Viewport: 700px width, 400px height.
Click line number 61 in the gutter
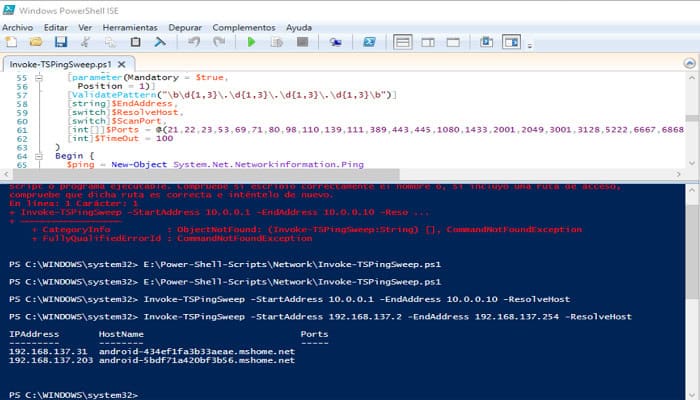coord(22,130)
